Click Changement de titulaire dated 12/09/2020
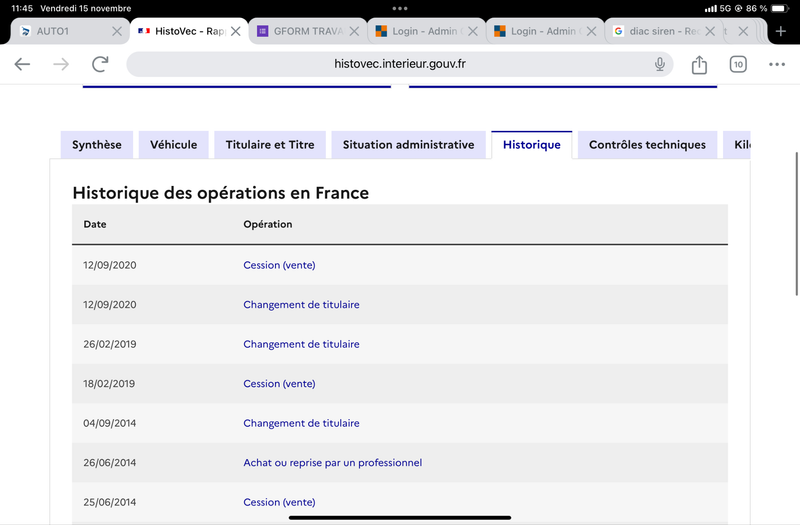 301,305
